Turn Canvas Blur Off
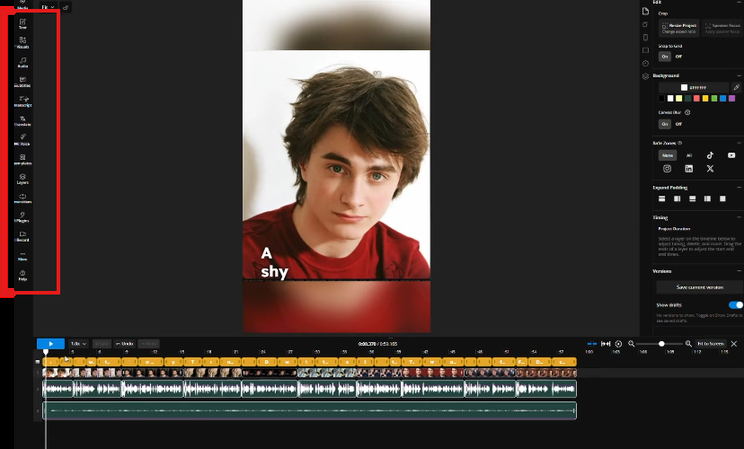 [x=679, y=124]
